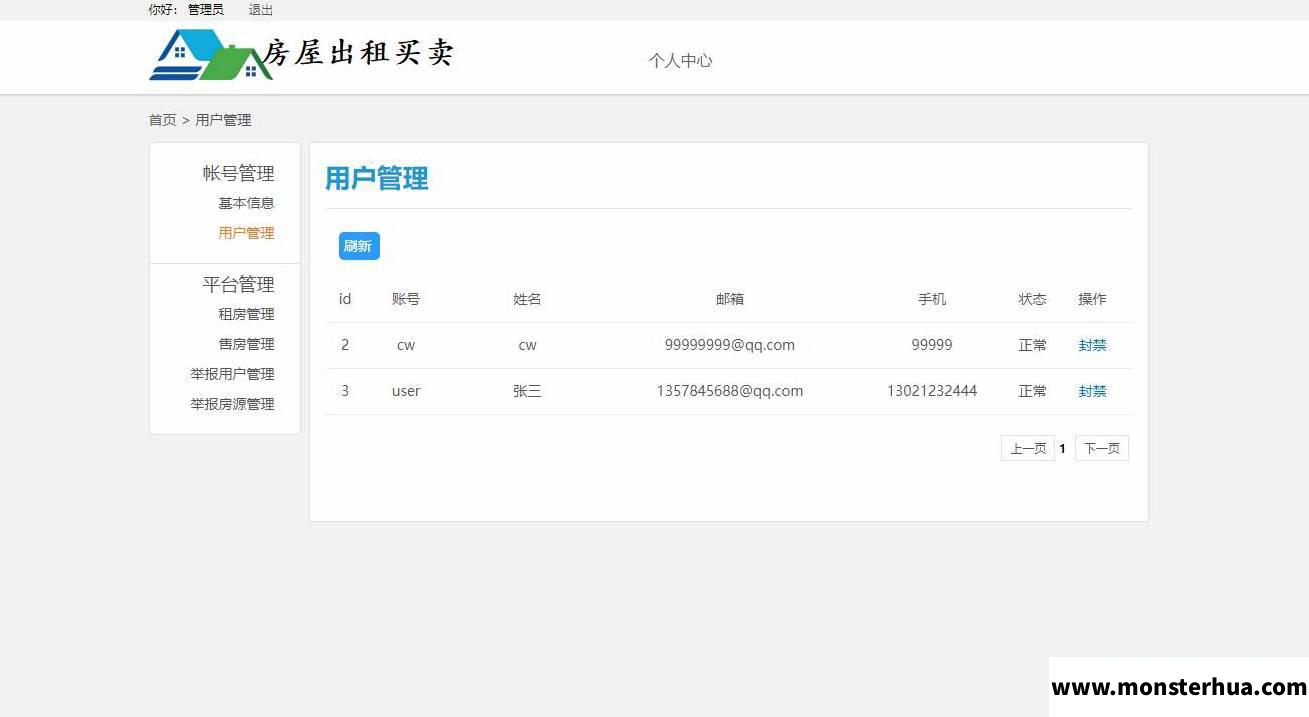Click email 99999999@qq.com cell
This screenshot has width=1309, height=717.
point(730,345)
